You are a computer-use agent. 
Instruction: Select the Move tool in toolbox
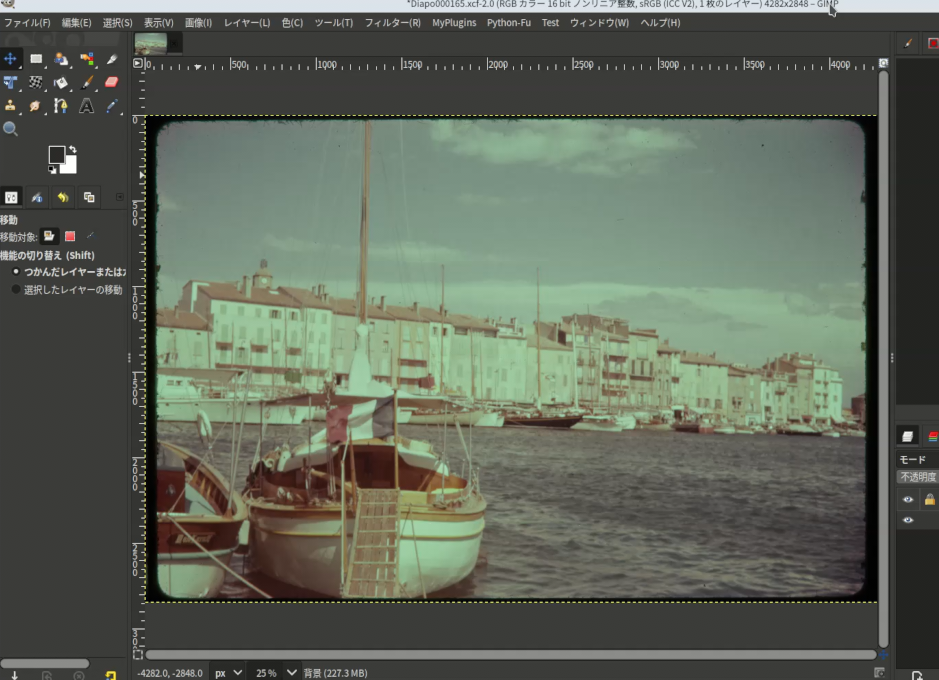(10, 59)
